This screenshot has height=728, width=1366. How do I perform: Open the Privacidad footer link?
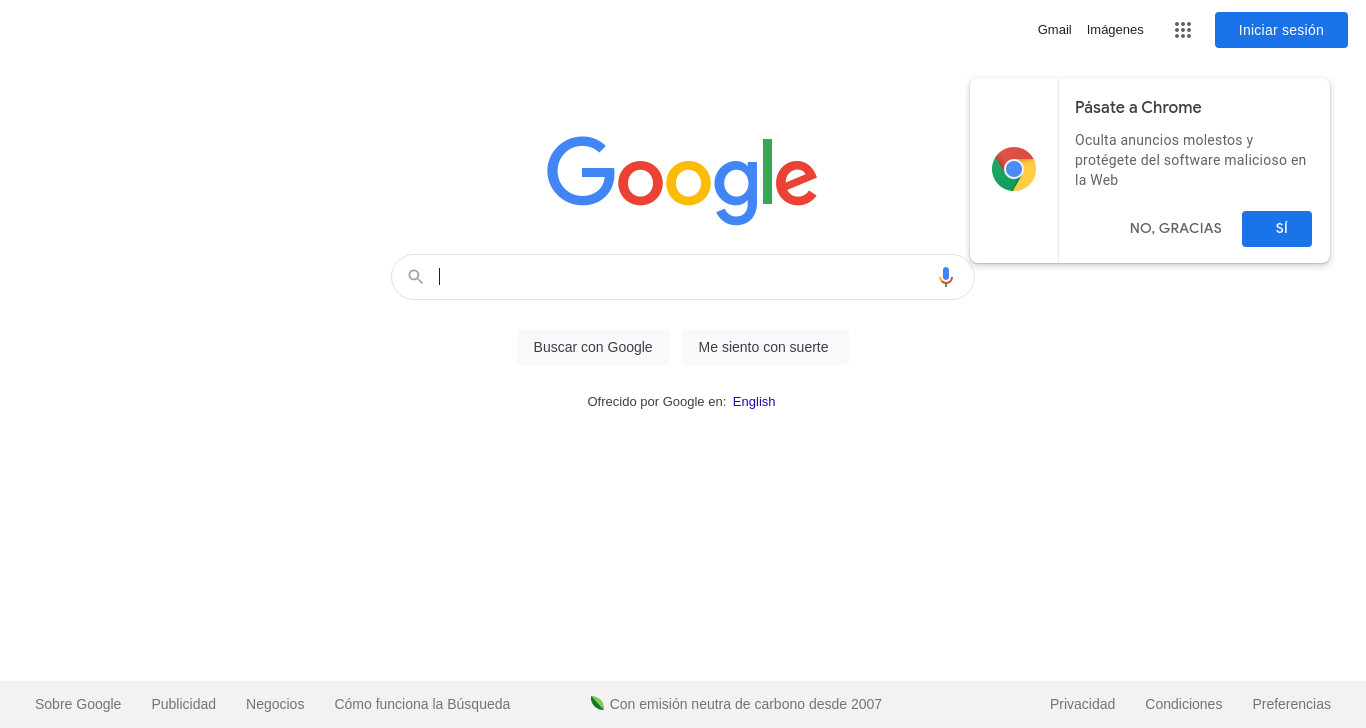[x=1082, y=704]
